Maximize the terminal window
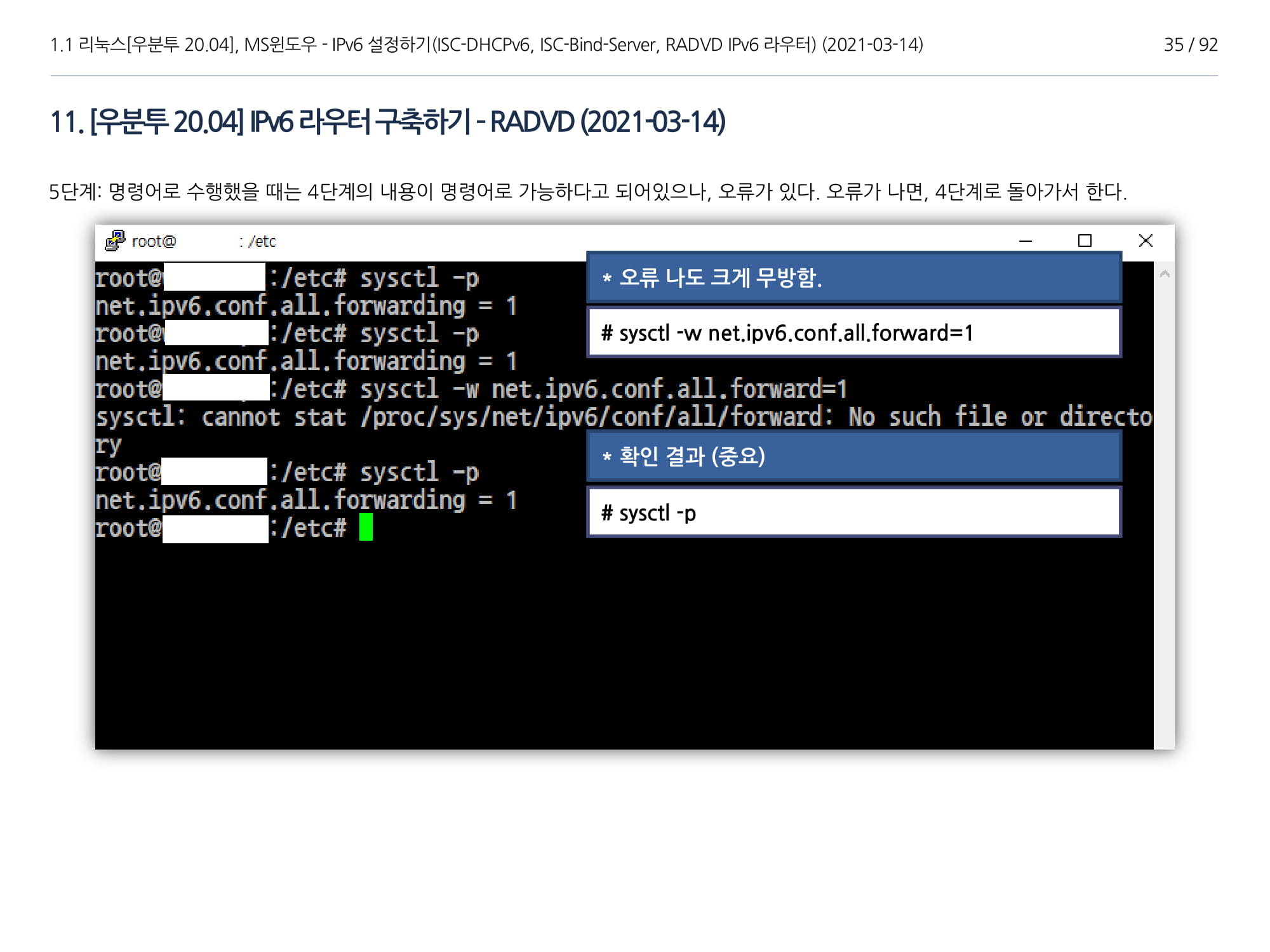 [x=1085, y=241]
